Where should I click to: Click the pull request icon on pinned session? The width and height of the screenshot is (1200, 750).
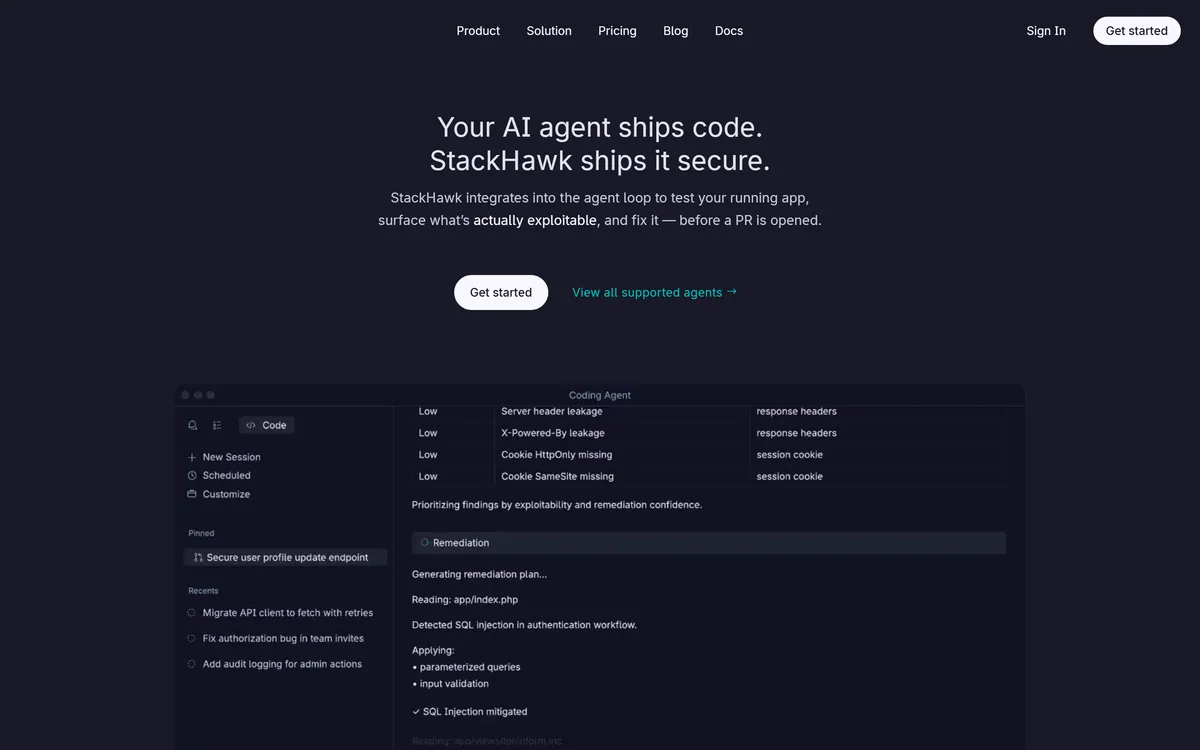[198, 557]
